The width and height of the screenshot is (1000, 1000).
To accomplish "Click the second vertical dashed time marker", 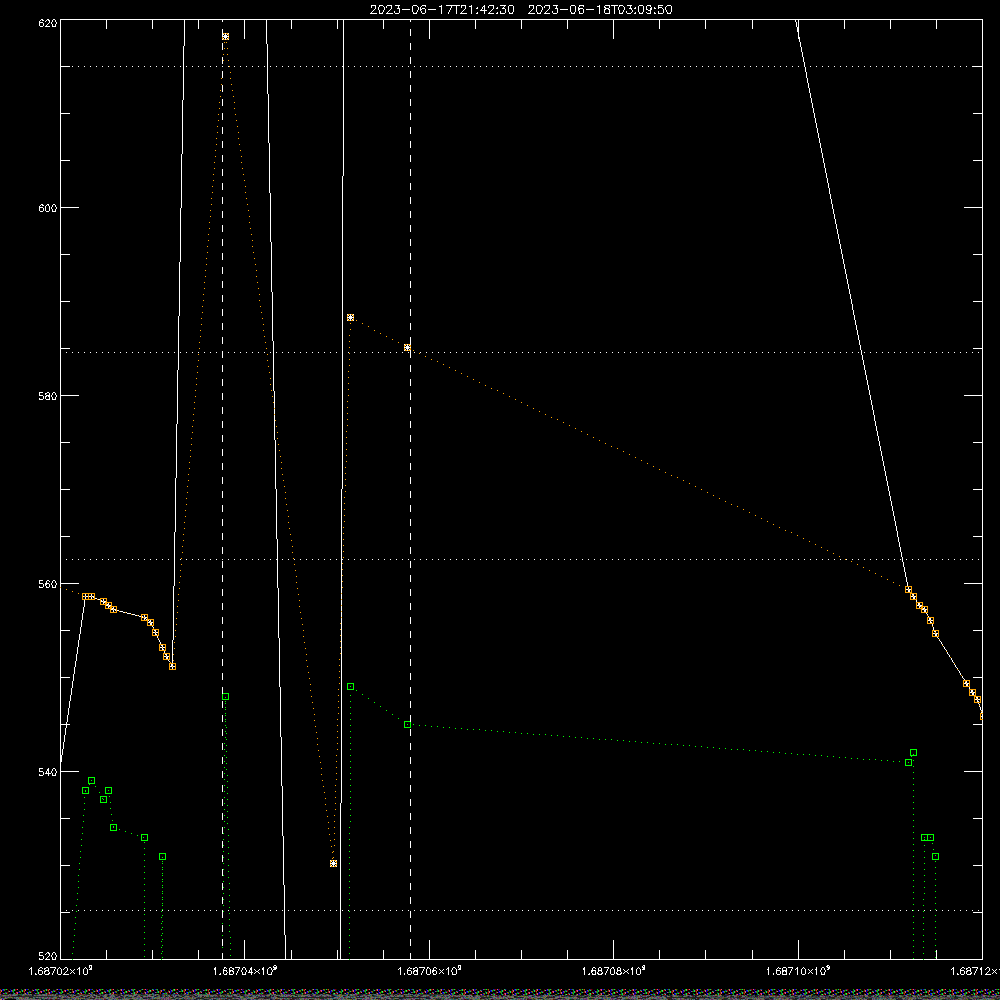I will [x=410, y=491].
